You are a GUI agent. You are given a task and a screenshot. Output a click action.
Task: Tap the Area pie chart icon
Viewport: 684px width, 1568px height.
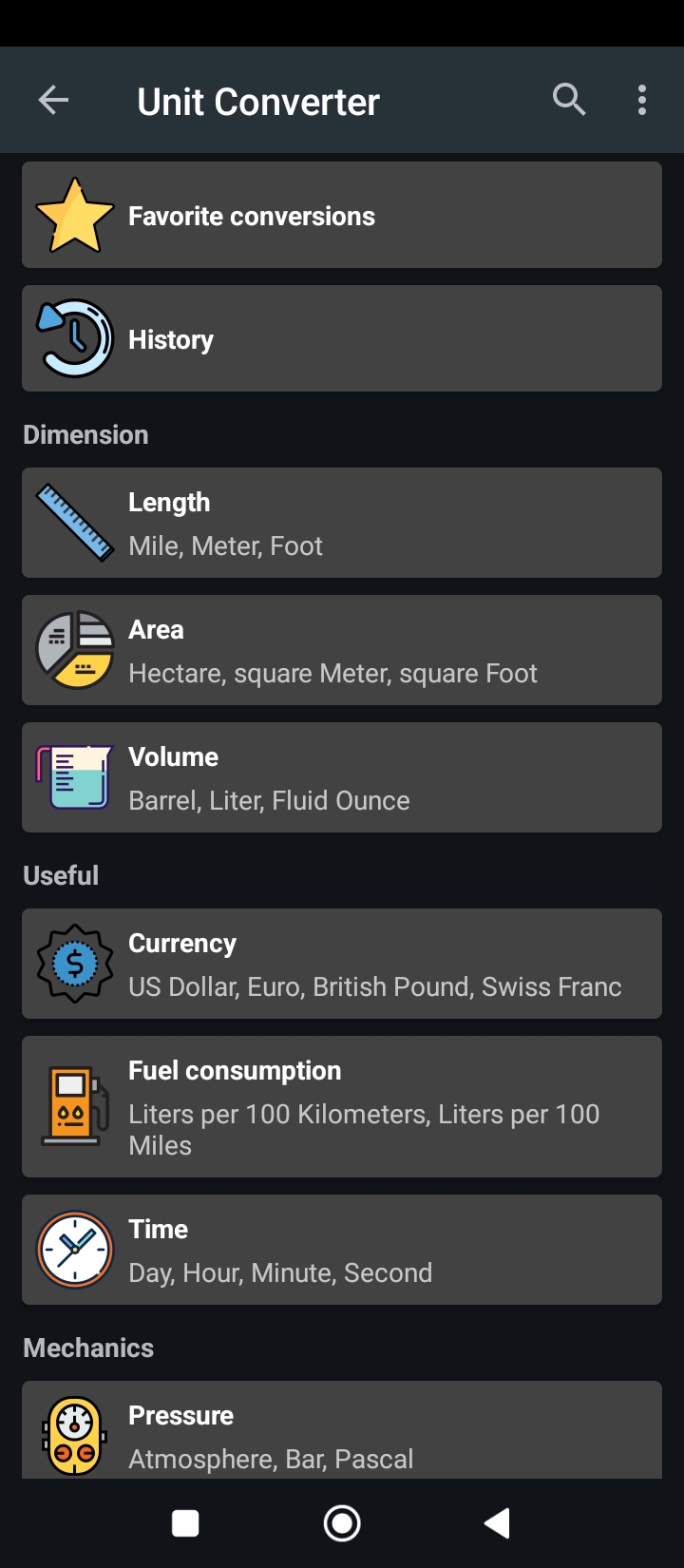[75, 650]
